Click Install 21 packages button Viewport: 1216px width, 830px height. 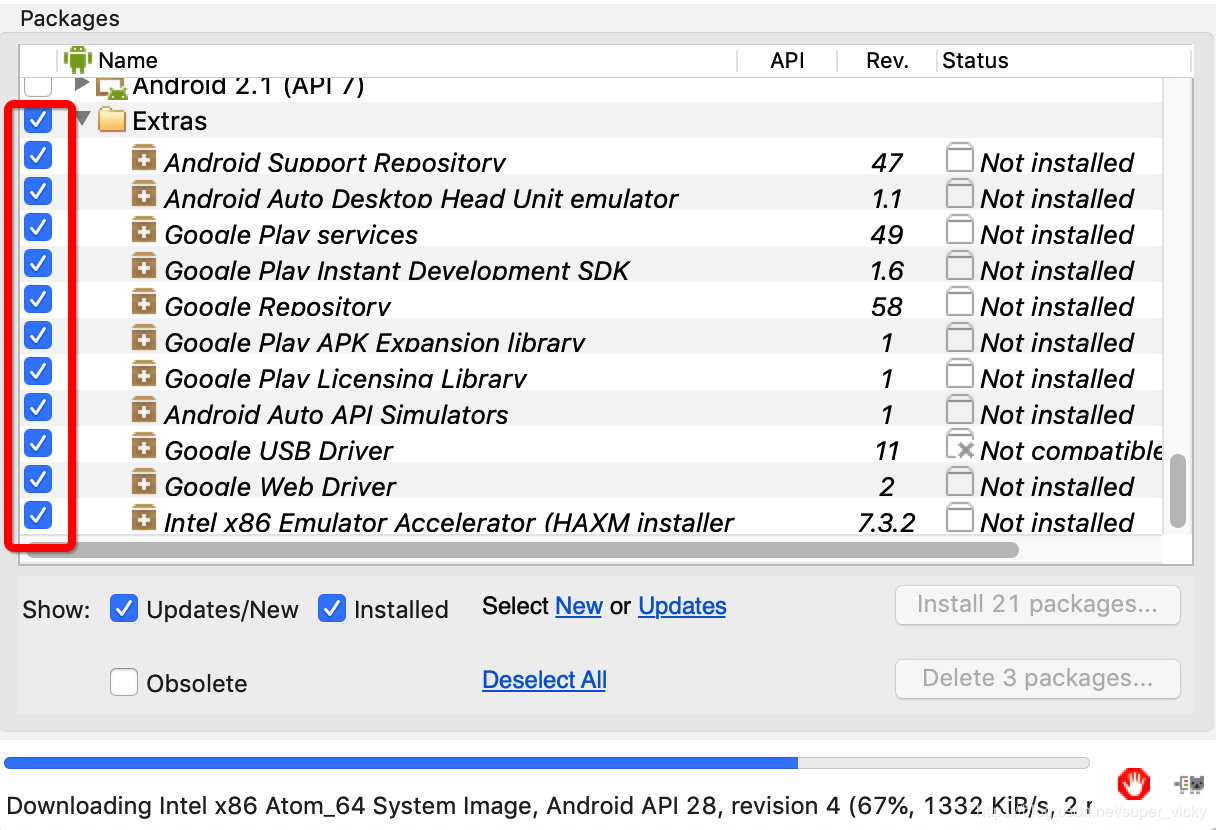tap(1037, 605)
